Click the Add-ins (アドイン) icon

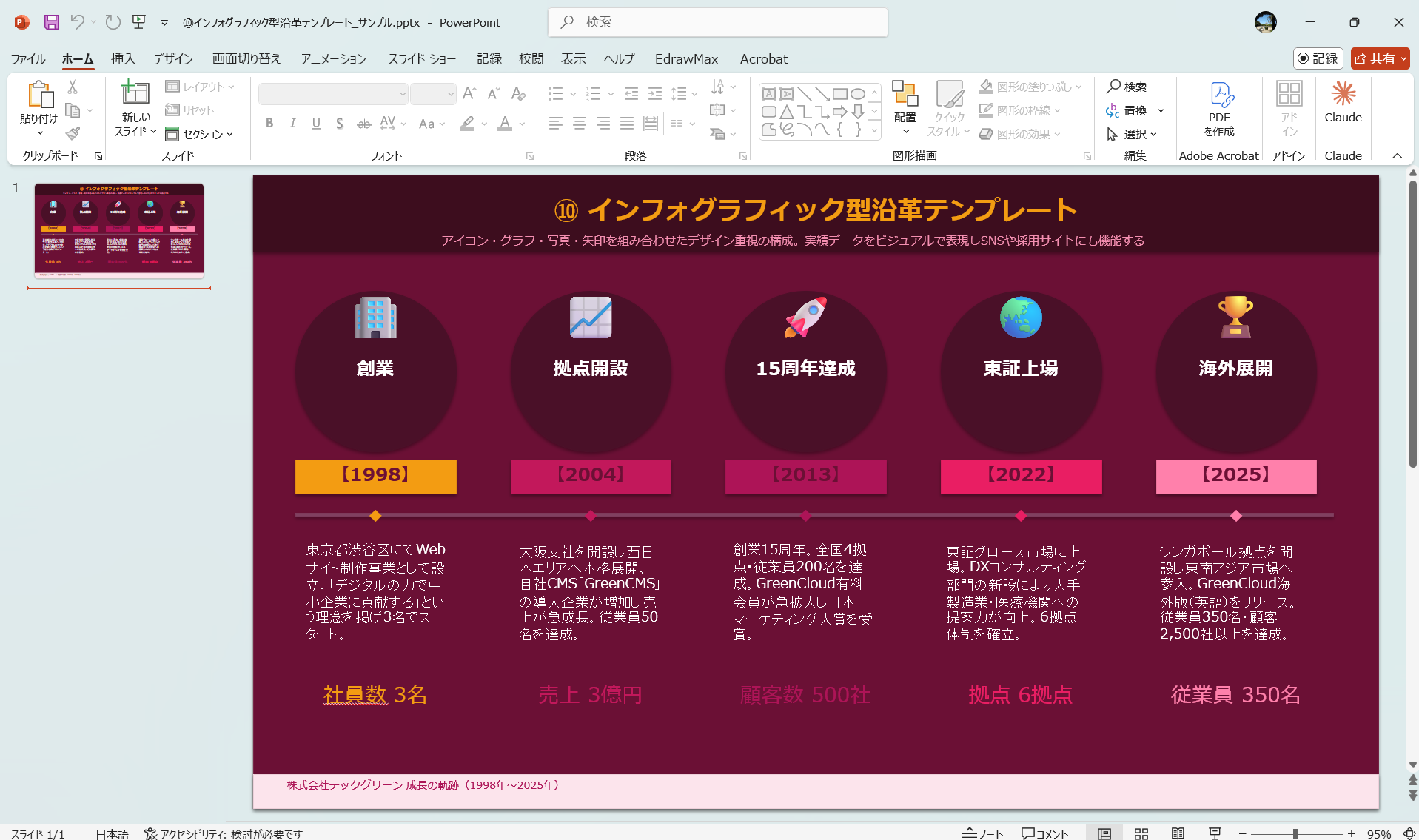(x=1289, y=95)
